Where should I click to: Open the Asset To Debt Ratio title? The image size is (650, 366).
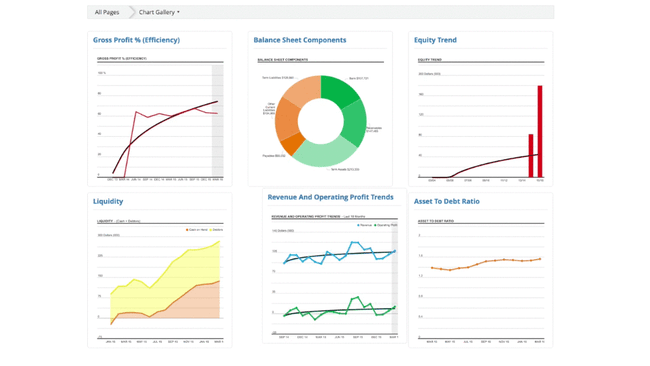coord(446,201)
